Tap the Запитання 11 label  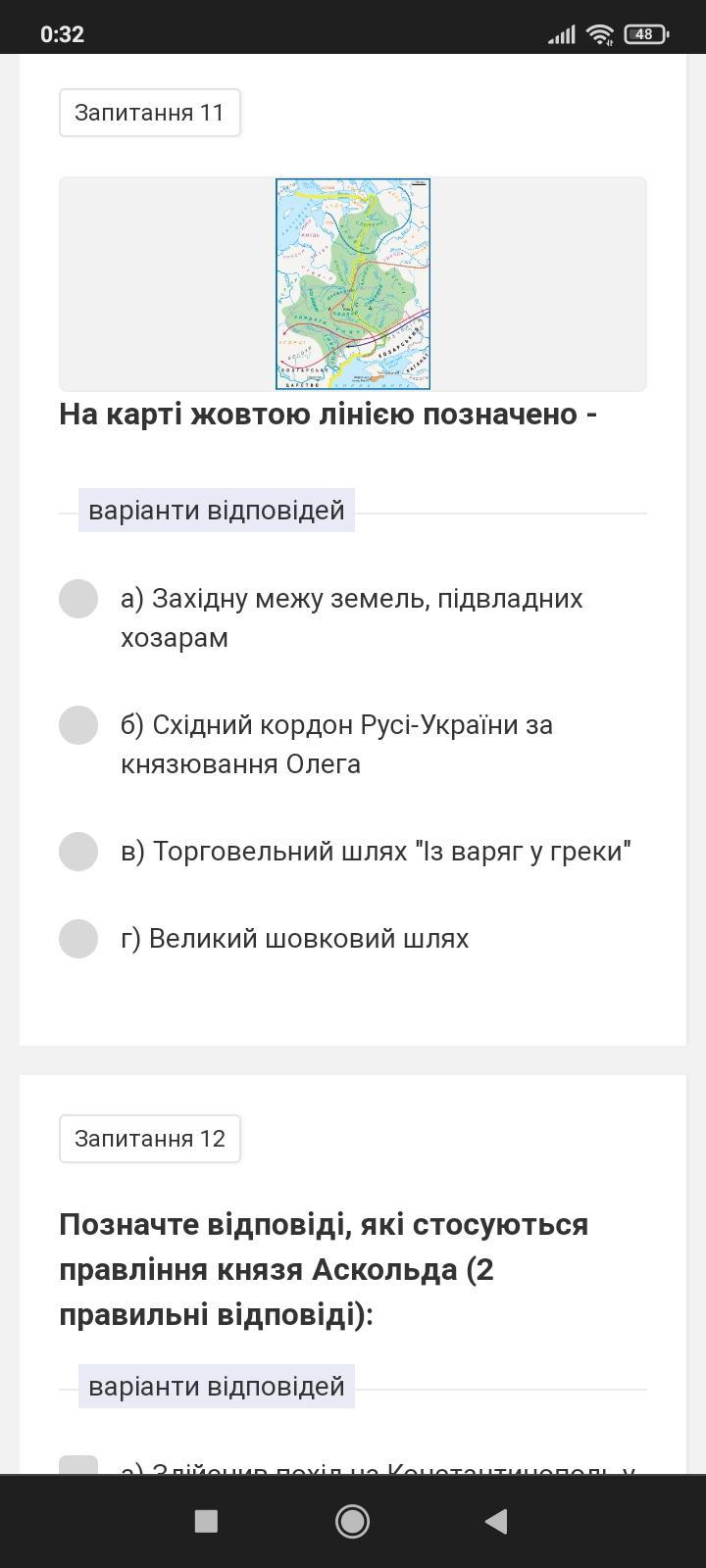click(150, 113)
